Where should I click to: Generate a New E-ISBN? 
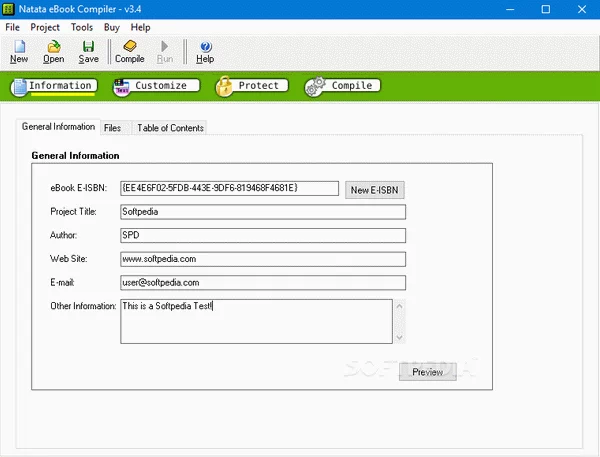pos(375,190)
